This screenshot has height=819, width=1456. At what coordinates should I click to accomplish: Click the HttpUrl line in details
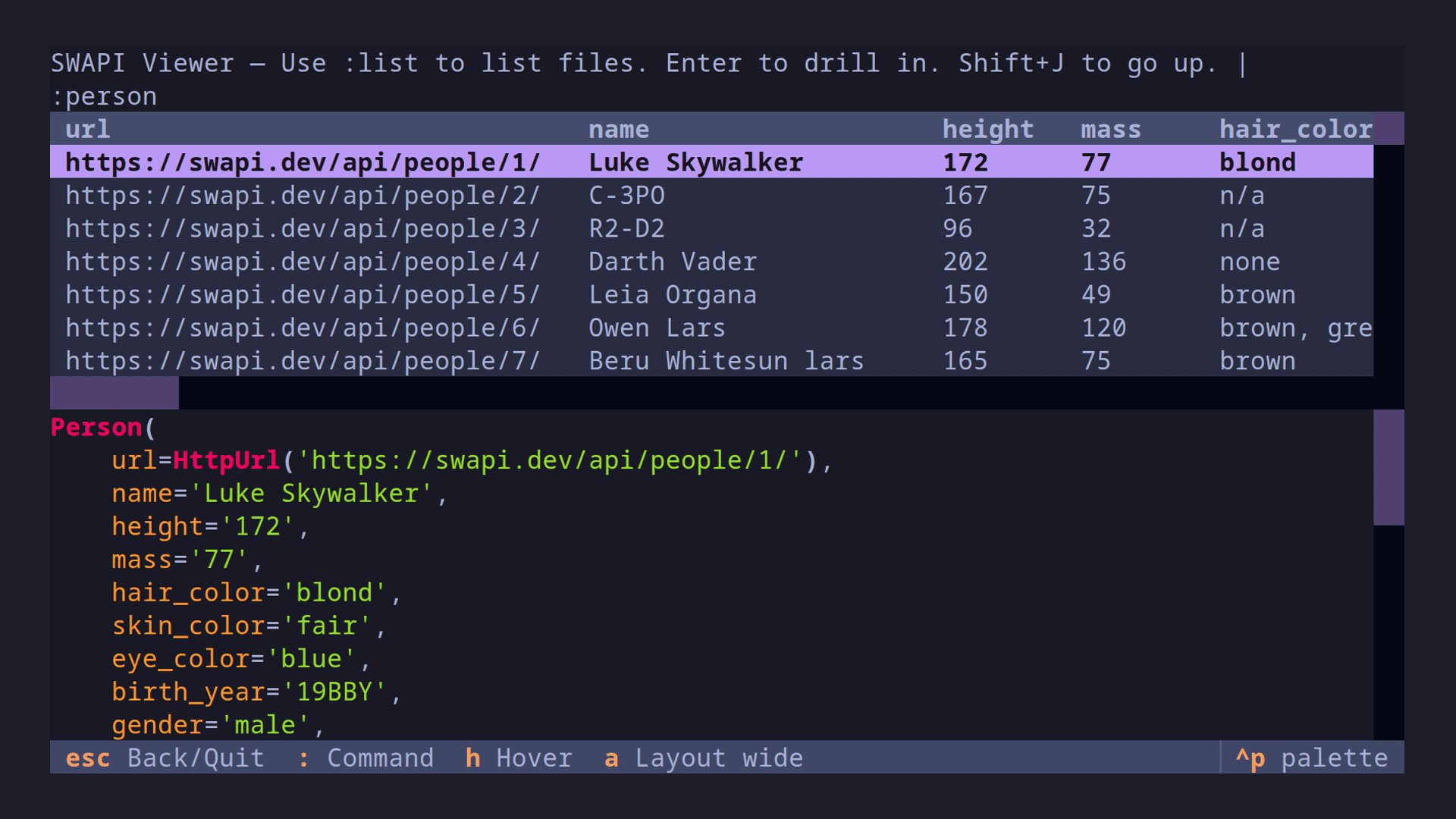[472, 460]
